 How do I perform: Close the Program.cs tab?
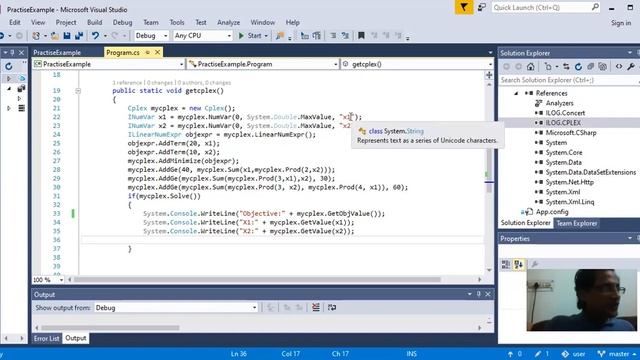[x=157, y=52]
